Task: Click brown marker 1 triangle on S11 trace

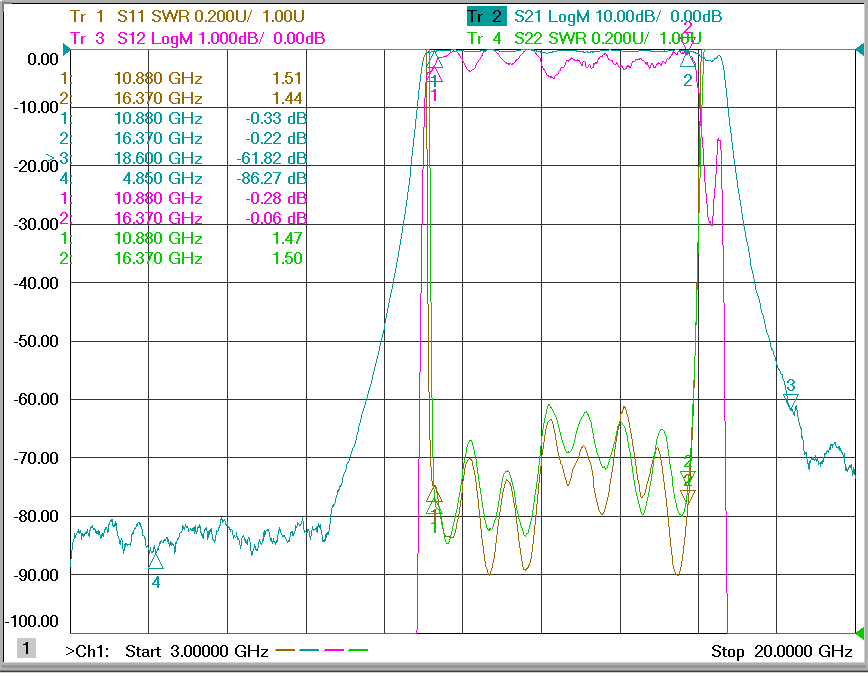Action: pyautogui.click(x=435, y=494)
